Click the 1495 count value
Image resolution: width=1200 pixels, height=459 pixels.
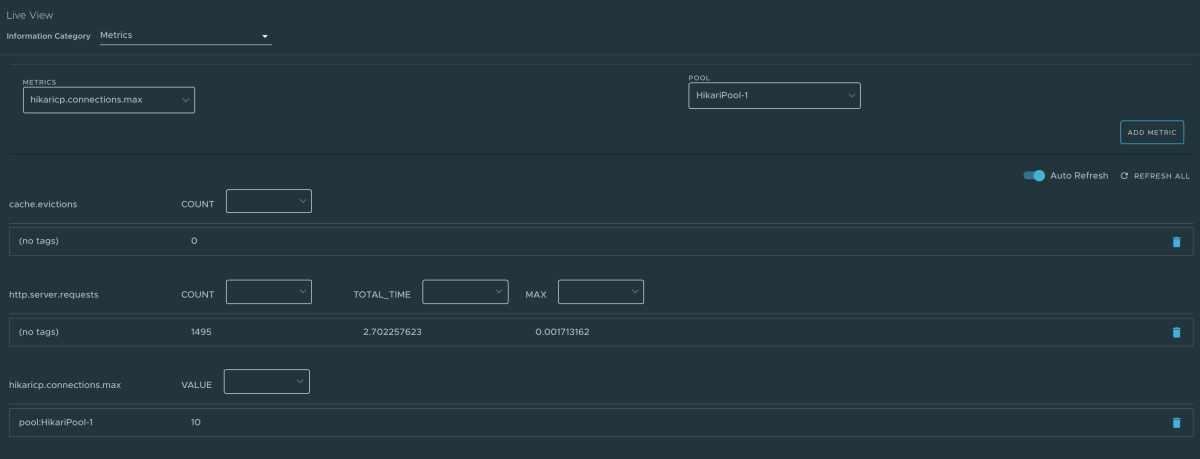tap(201, 332)
